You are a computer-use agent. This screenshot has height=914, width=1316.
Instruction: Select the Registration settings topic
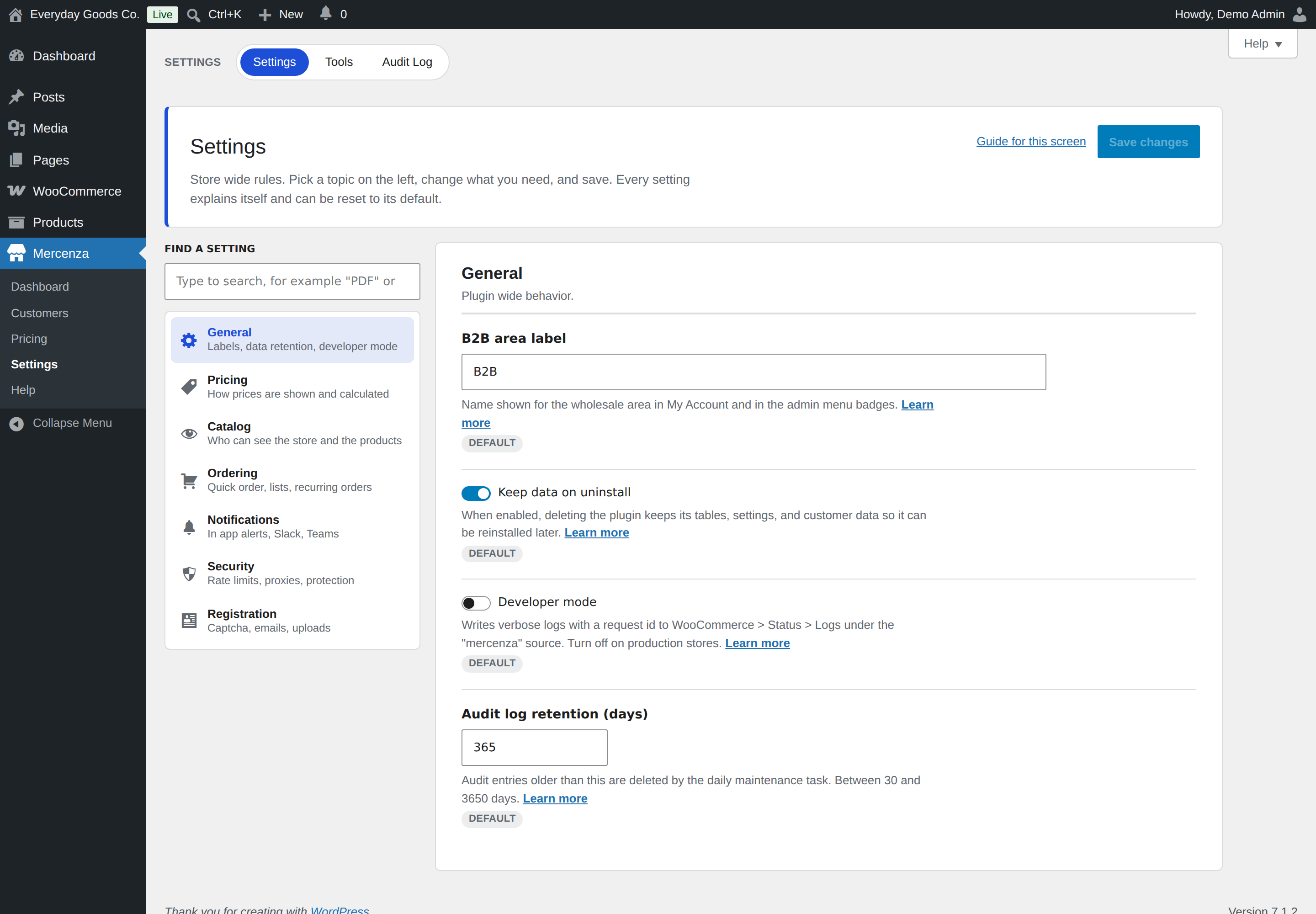[x=292, y=621]
